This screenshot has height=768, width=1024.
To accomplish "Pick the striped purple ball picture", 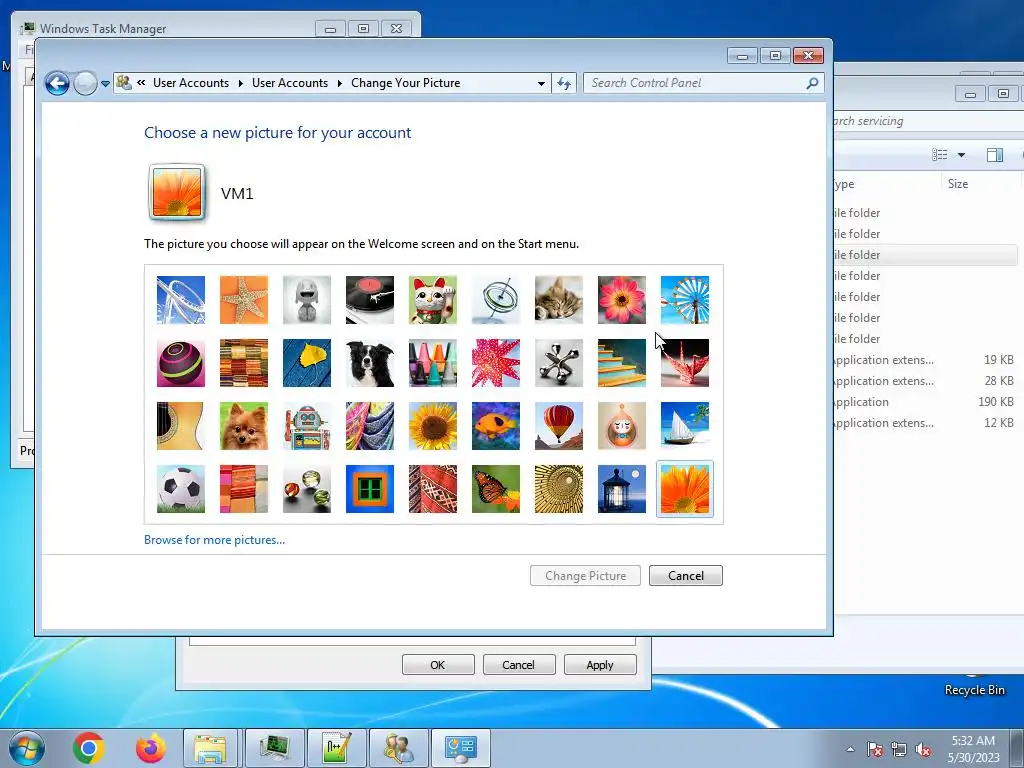I will click(x=181, y=363).
